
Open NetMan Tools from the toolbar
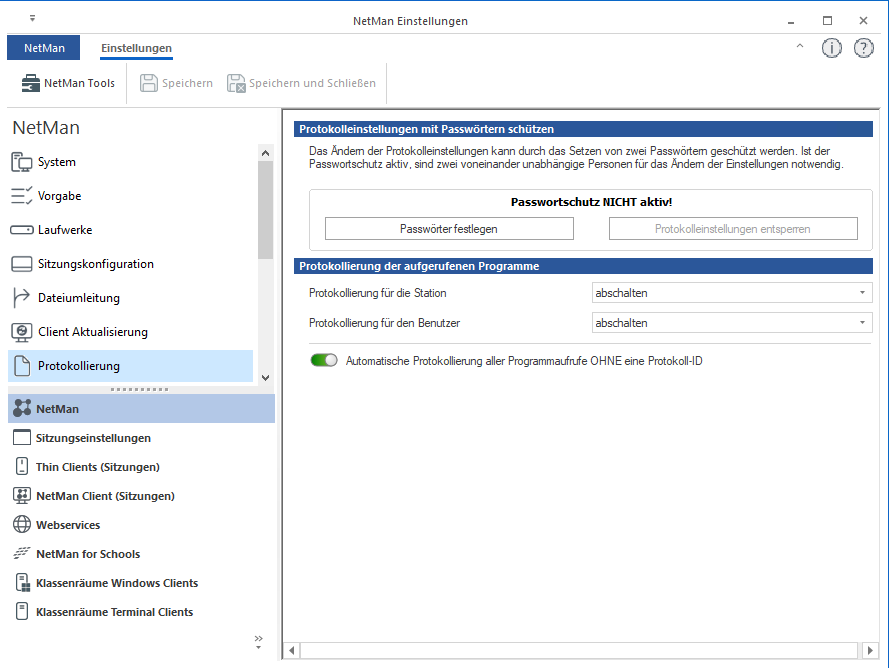[x=68, y=83]
